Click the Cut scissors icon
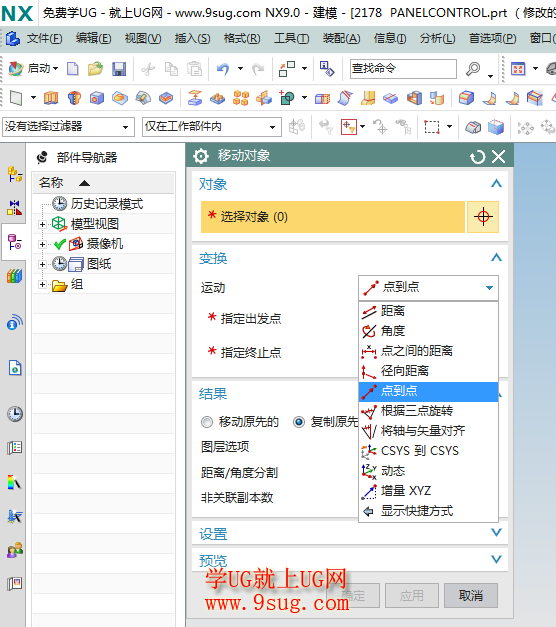 click(148, 69)
